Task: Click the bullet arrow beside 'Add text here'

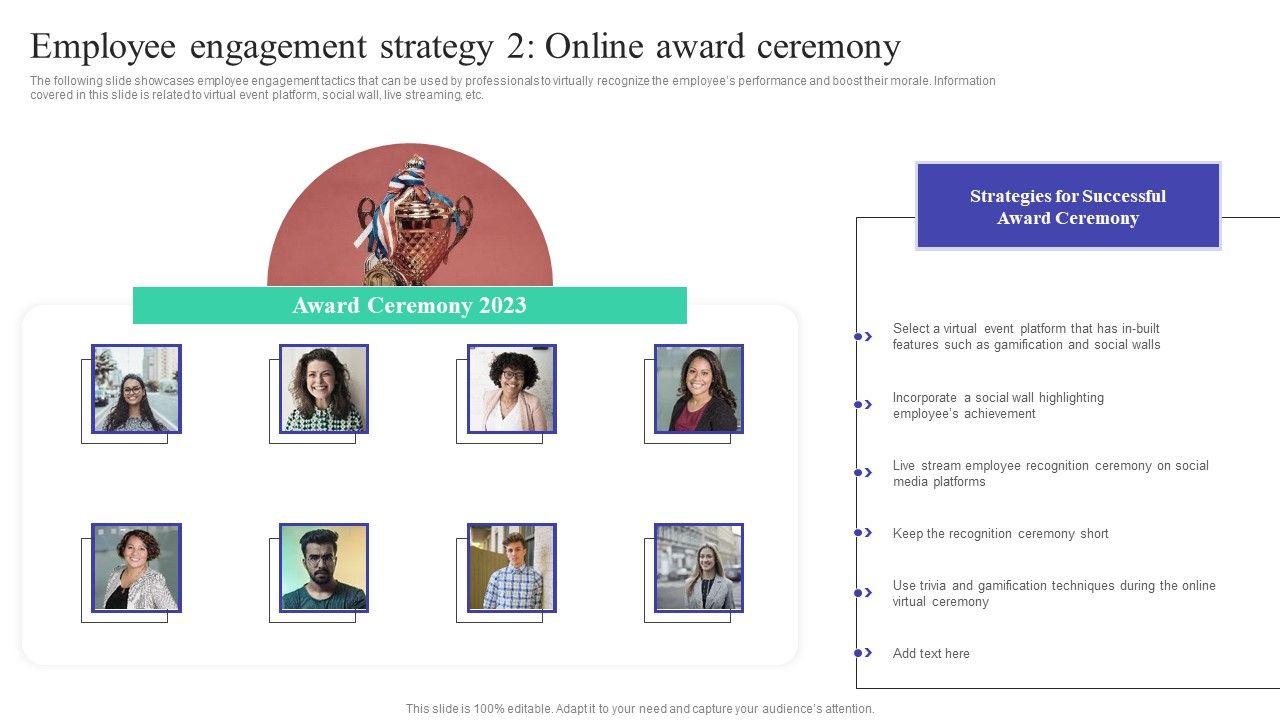Action: click(863, 653)
